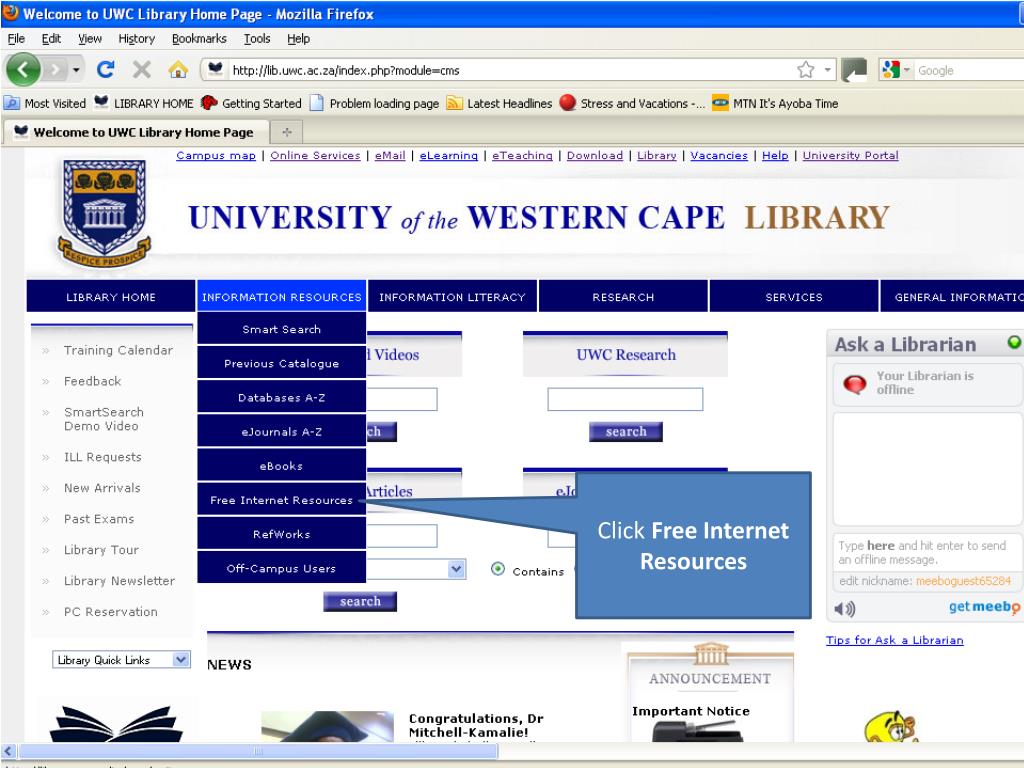
Task: Follow the Online Services link
Action: (315, 155)
